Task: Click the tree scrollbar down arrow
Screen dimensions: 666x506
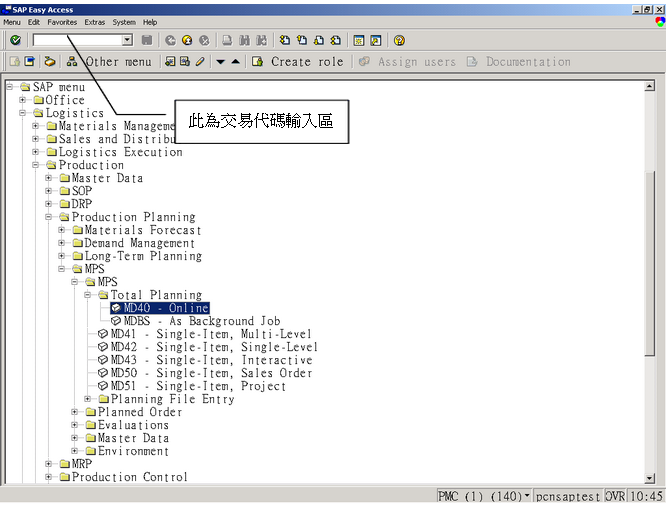Action: 649,479
